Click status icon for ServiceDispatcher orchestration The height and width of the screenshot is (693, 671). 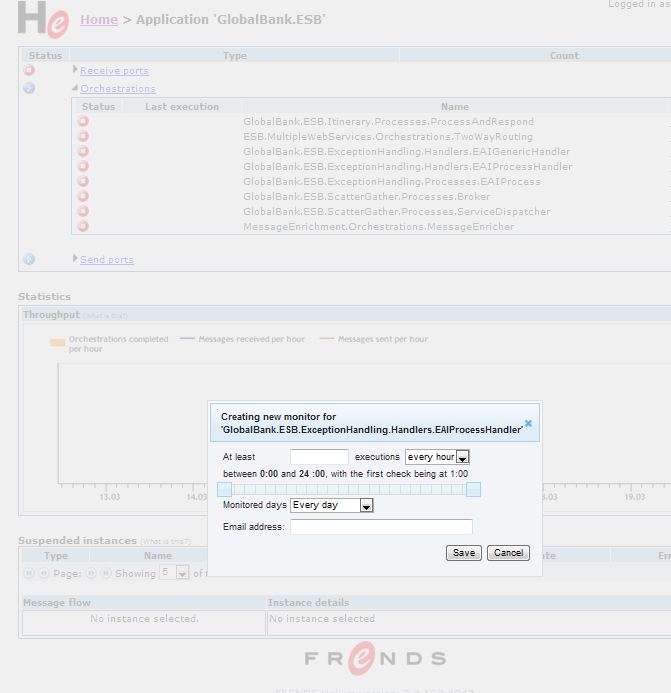tap(83, 211)
